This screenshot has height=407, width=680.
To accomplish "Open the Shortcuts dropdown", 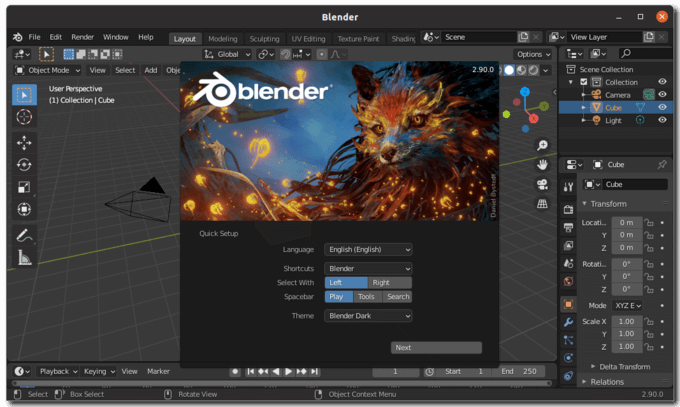I will click(x=368, y=269).
